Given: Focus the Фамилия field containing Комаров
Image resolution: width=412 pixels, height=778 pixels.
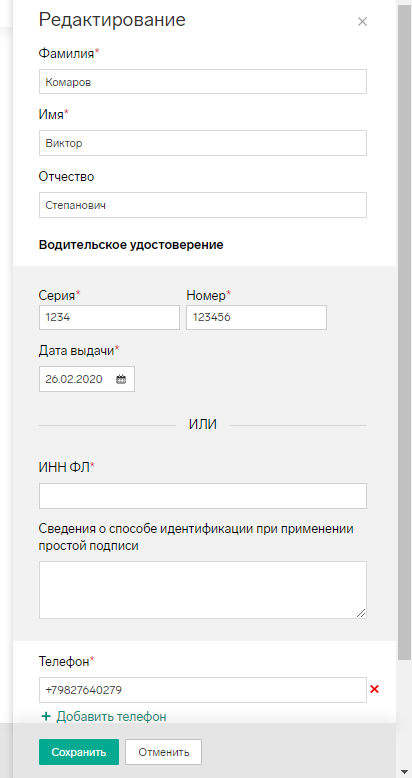Looking at the screenshot, I should [x=203, y=82].
